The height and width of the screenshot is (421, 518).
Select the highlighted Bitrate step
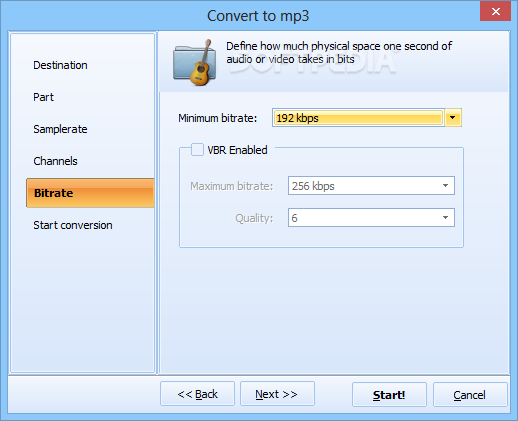(90, 193)
